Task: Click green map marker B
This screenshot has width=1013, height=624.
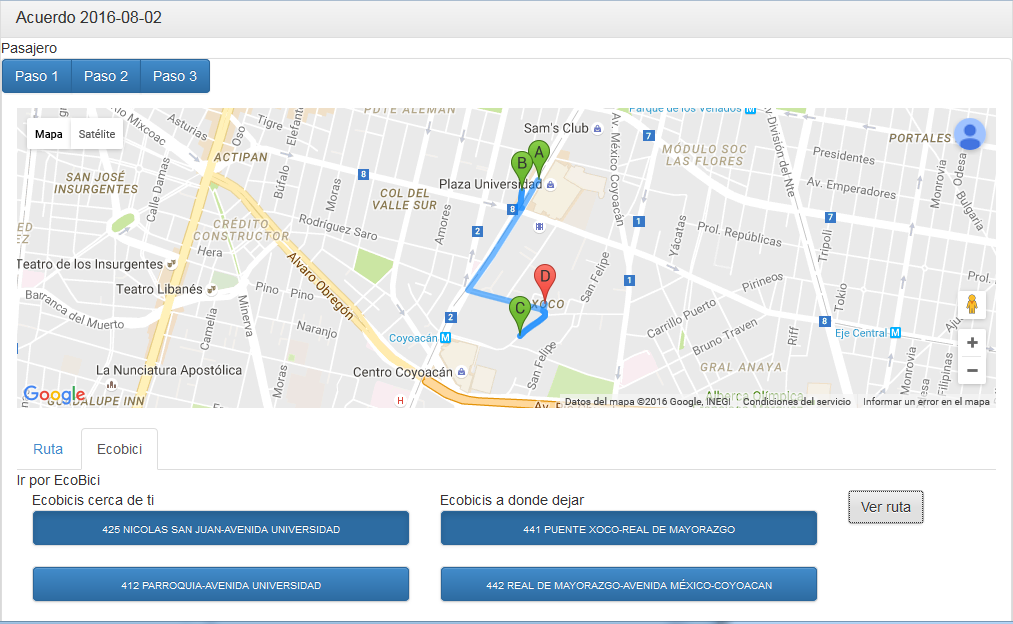Action: point(521,168)
